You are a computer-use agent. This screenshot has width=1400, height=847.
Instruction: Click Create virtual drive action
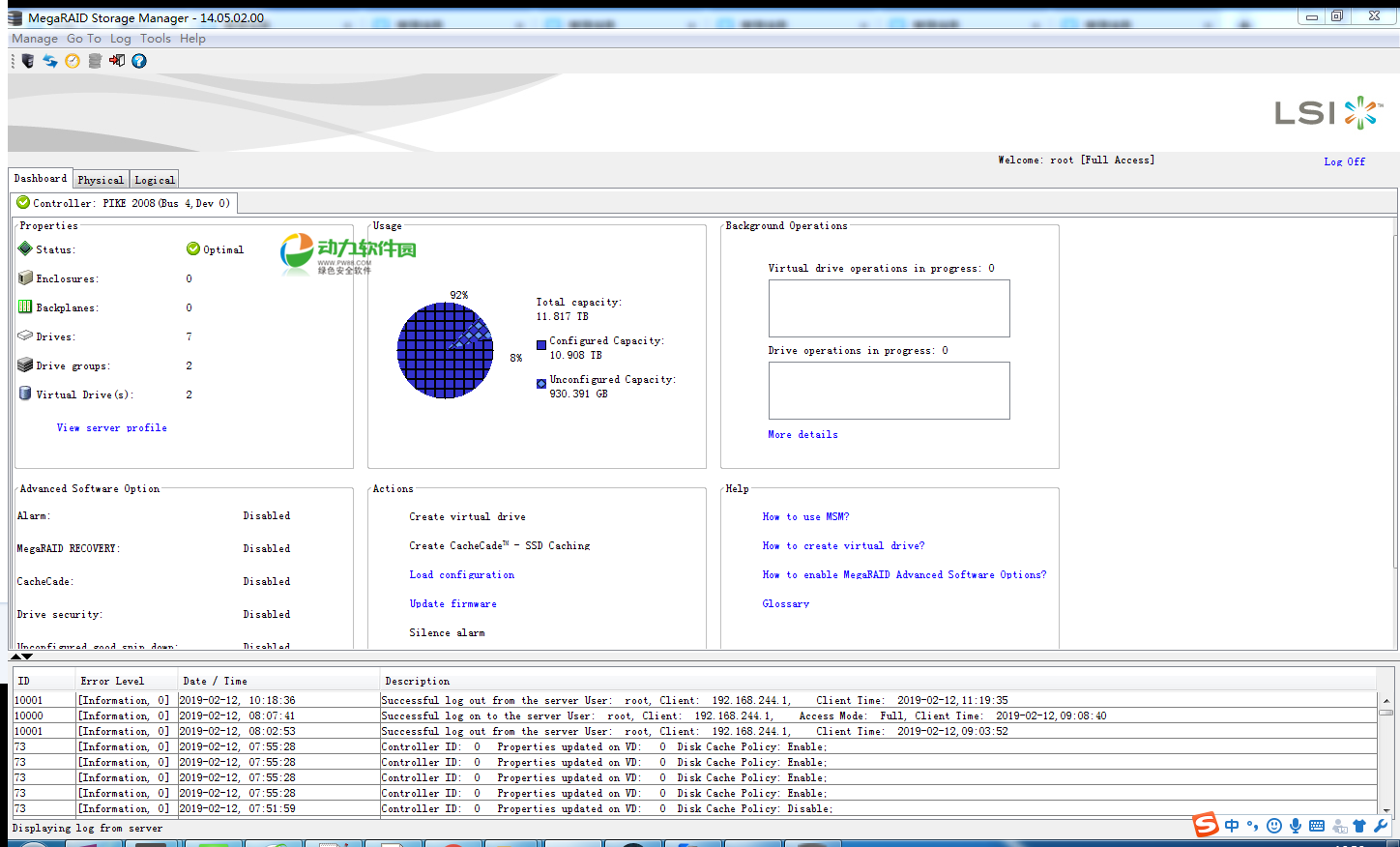467,516
